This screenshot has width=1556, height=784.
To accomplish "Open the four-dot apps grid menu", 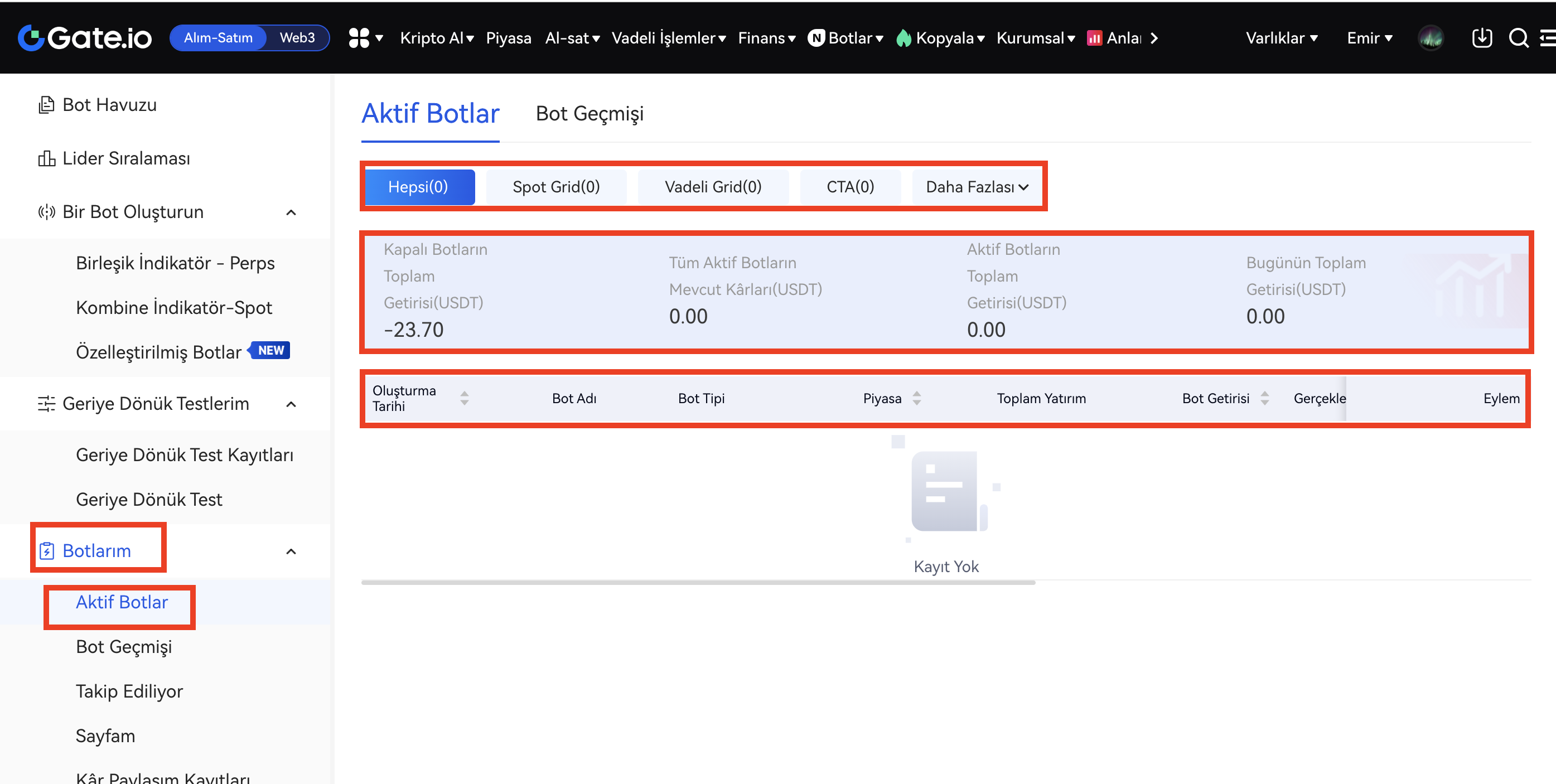I will pos(359,38).
